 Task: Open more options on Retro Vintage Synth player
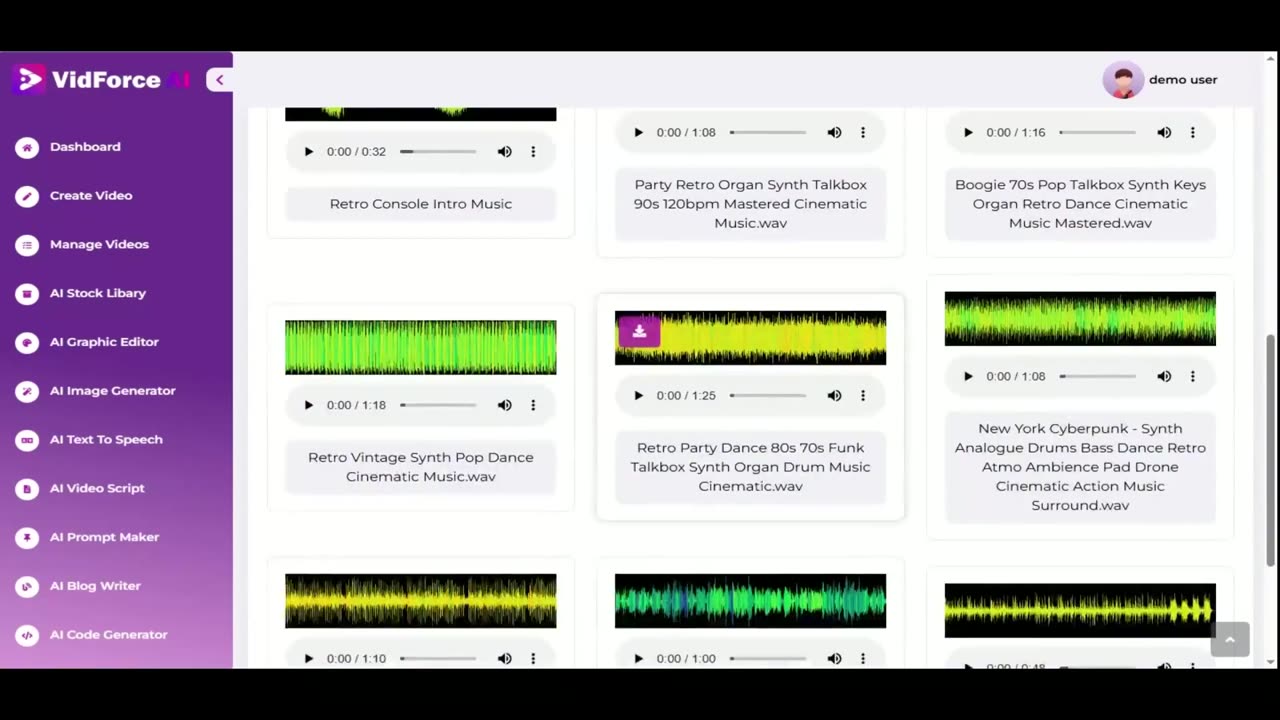(533, 406)
